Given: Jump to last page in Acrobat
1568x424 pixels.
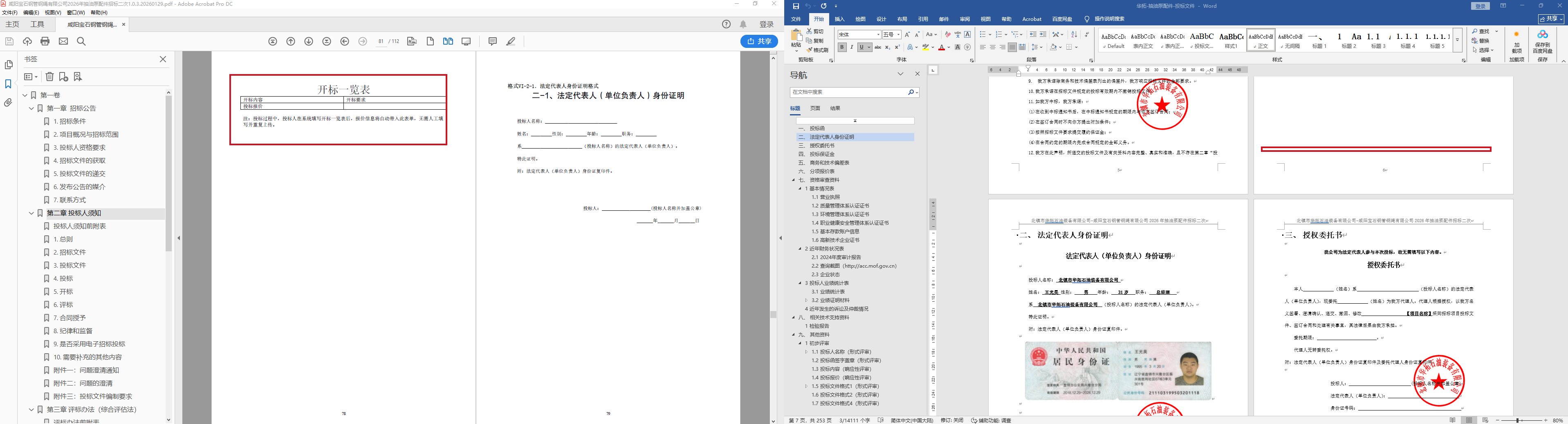Looking at the screenshot, I should click(327, 41).
